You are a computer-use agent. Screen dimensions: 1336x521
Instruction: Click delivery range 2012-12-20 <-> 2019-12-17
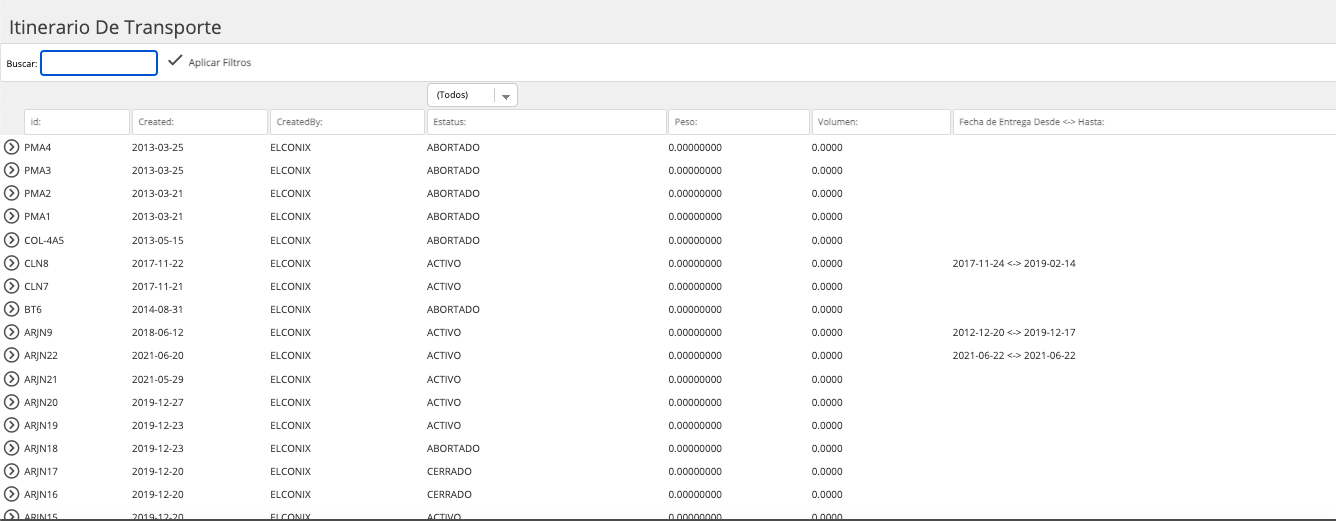pos(1014,332)
